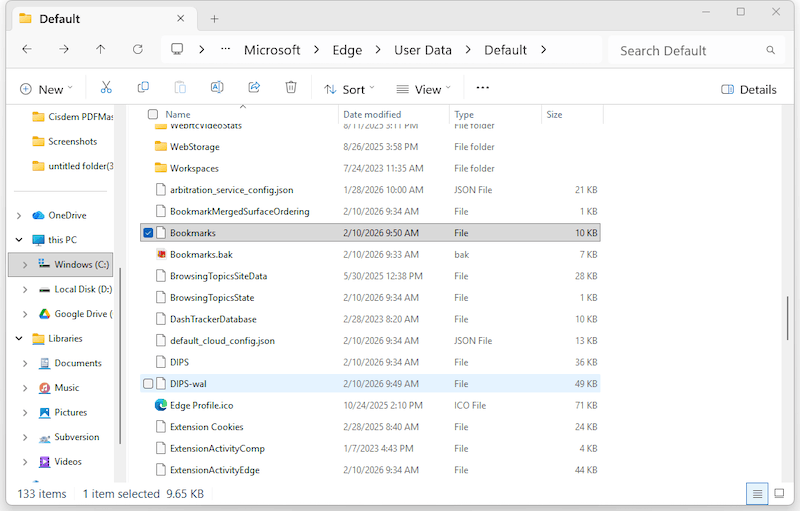This screenshot has width=800, height=511.
Task: Switch to large thumbnails view icon
Action: pyautogui.click(x=779, y=494)
